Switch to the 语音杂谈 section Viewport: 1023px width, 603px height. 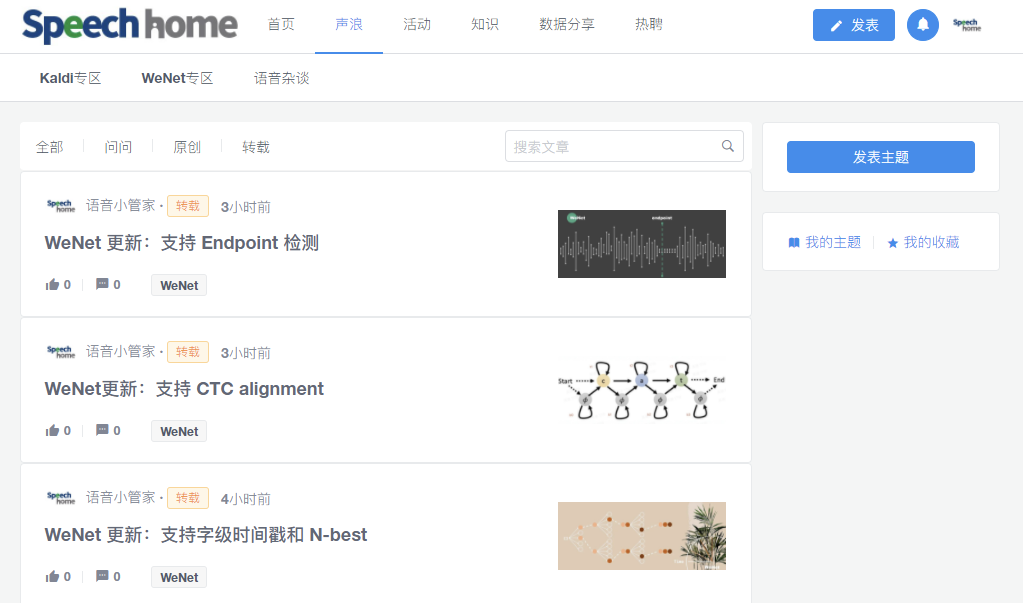[x=281, y=78]
